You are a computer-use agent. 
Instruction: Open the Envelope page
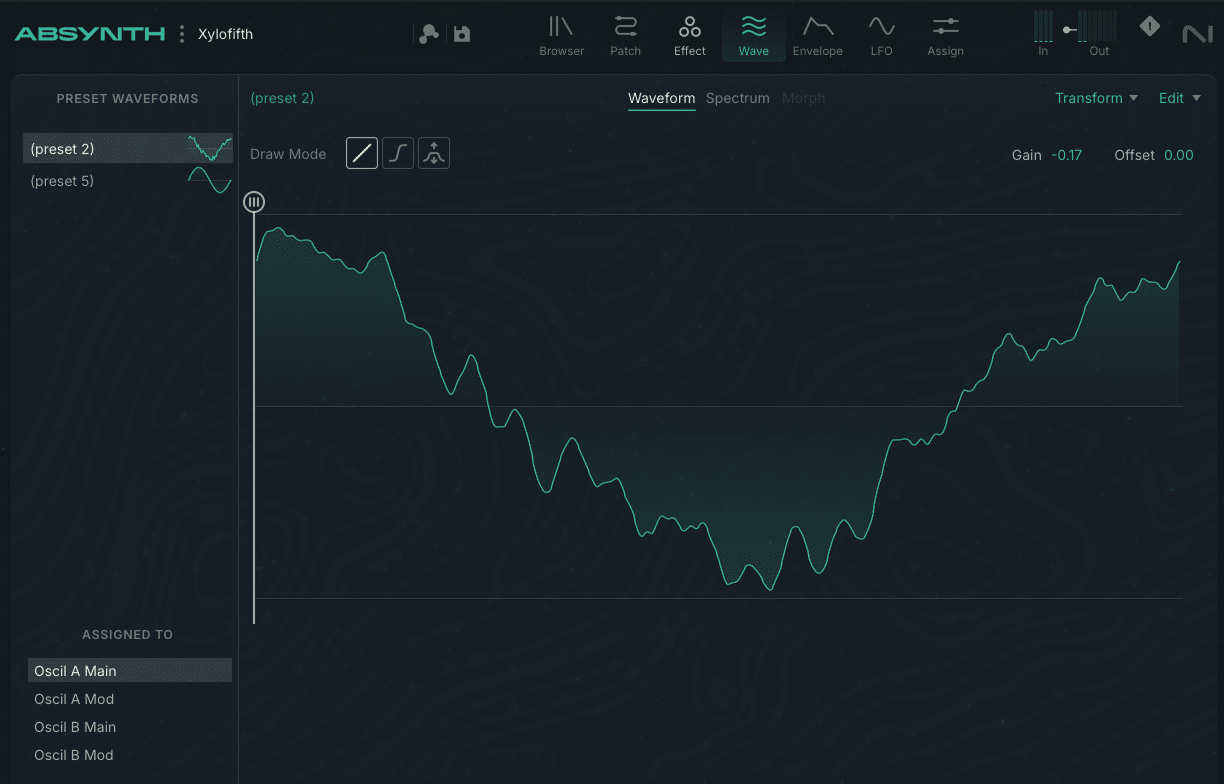pyautogui.click(x=817, y=36)
